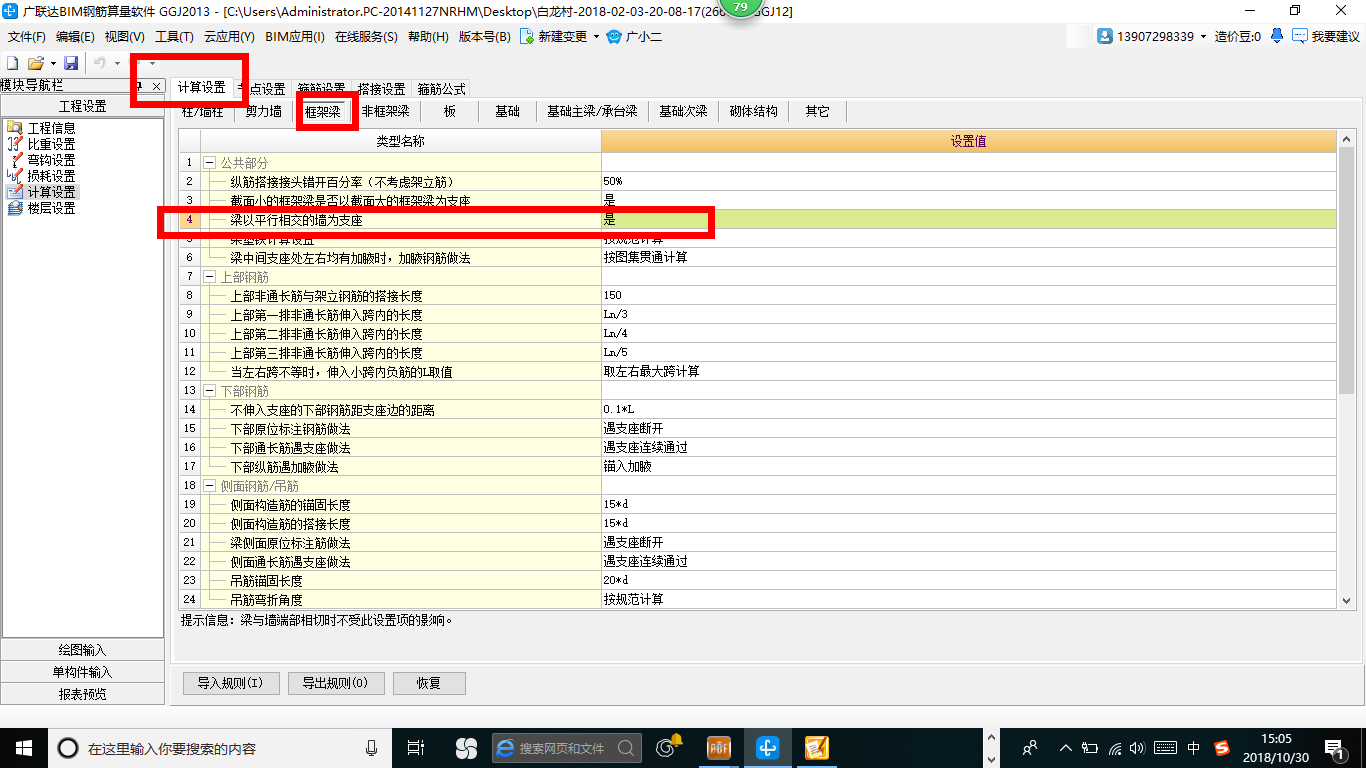Collapse the 公共部分 group
The width and height of the screenshot is (1366, 768).
[210, 163]
